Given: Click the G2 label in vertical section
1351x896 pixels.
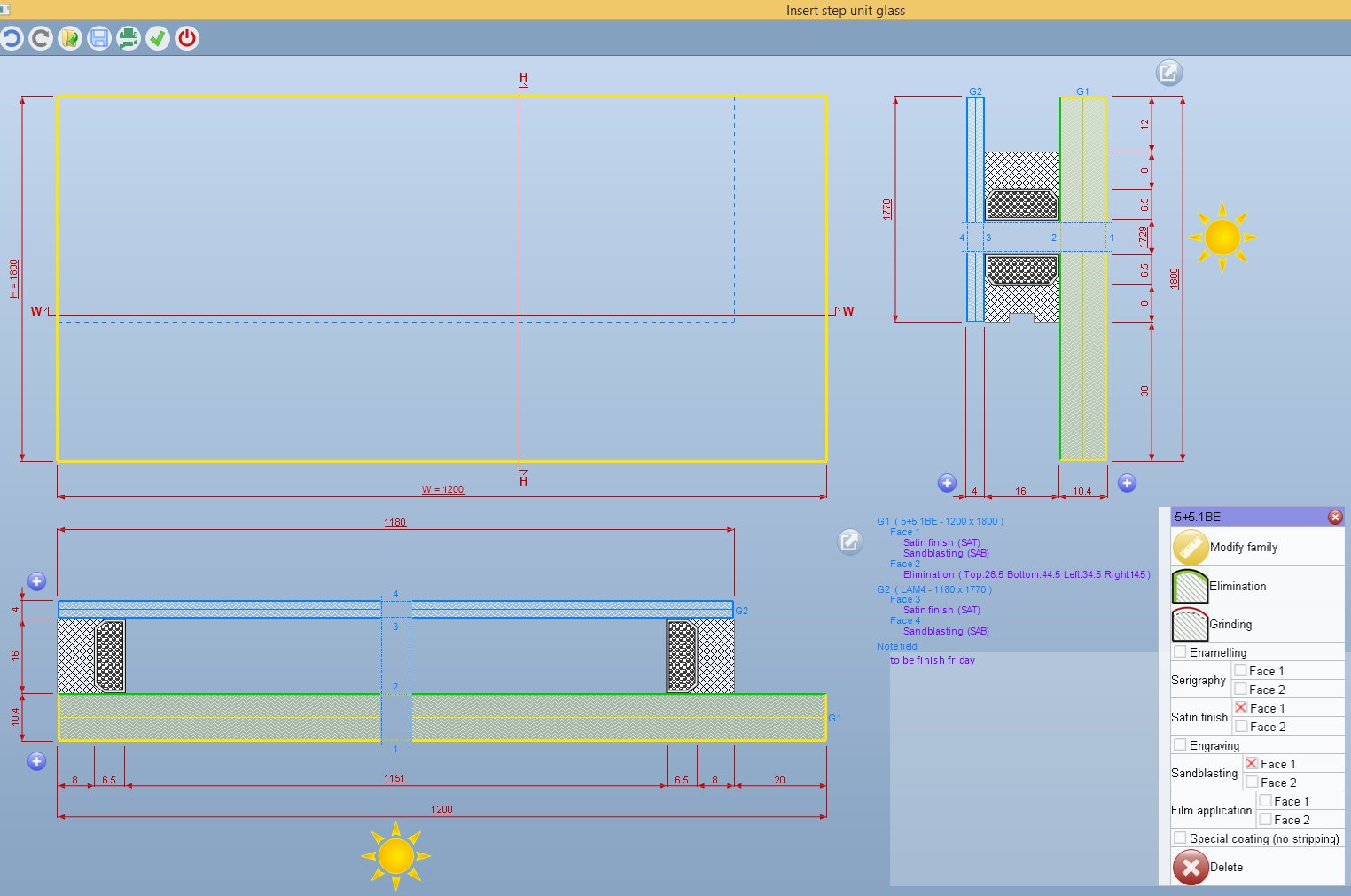Looking at the screenshot, I should (975, 91).
